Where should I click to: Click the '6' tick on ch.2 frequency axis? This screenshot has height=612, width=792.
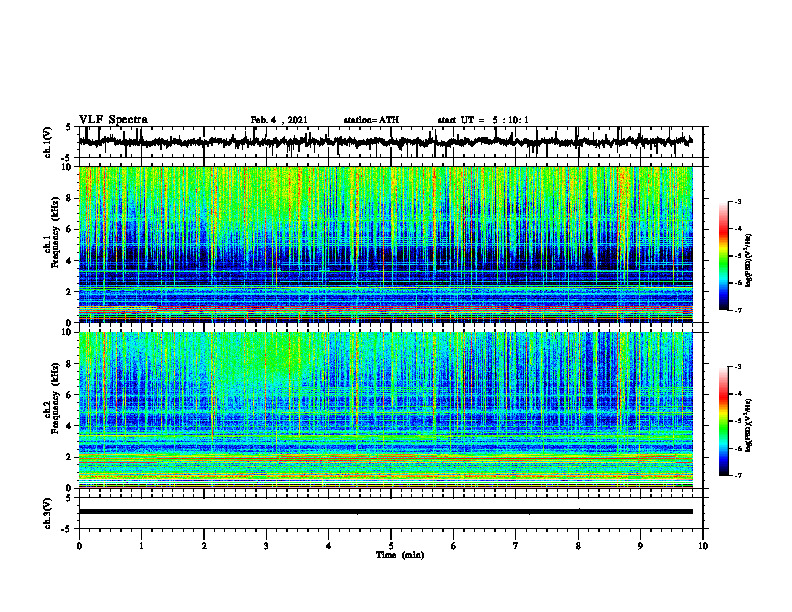click(69, 395)
